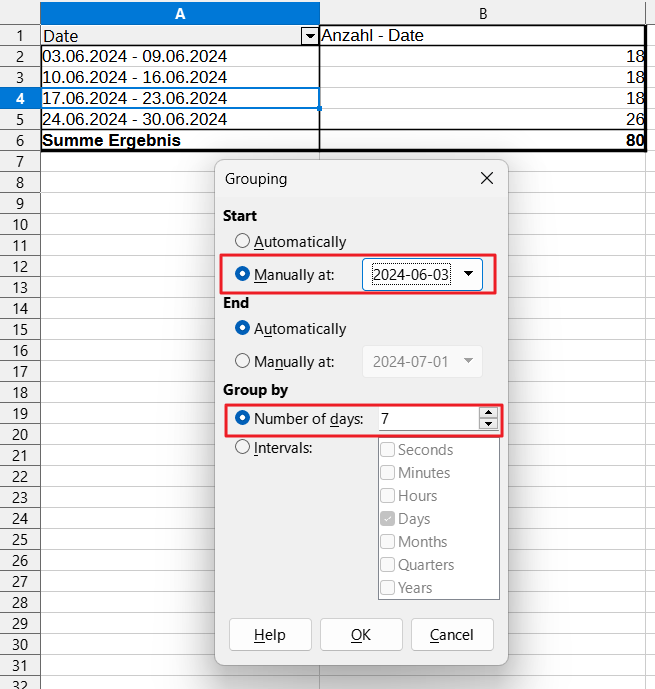Tick the Months checkbox
Screen dimensions: 655x689
[x=387, y=542]
